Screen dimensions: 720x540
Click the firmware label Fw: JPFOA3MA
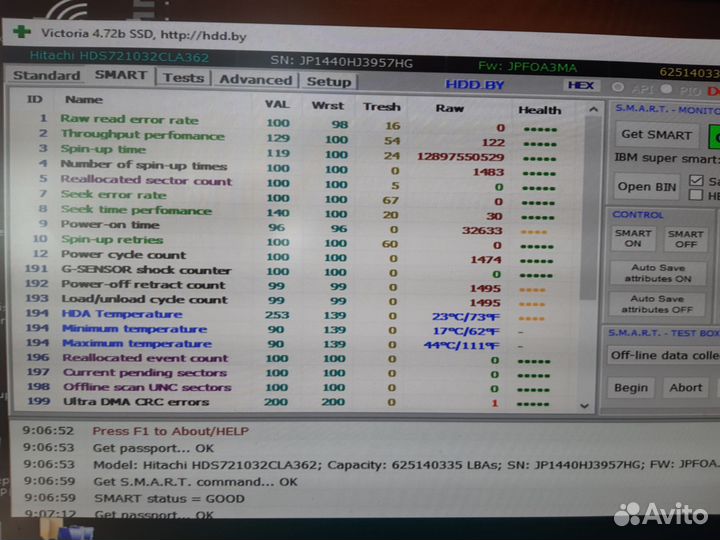pos(527,67)
